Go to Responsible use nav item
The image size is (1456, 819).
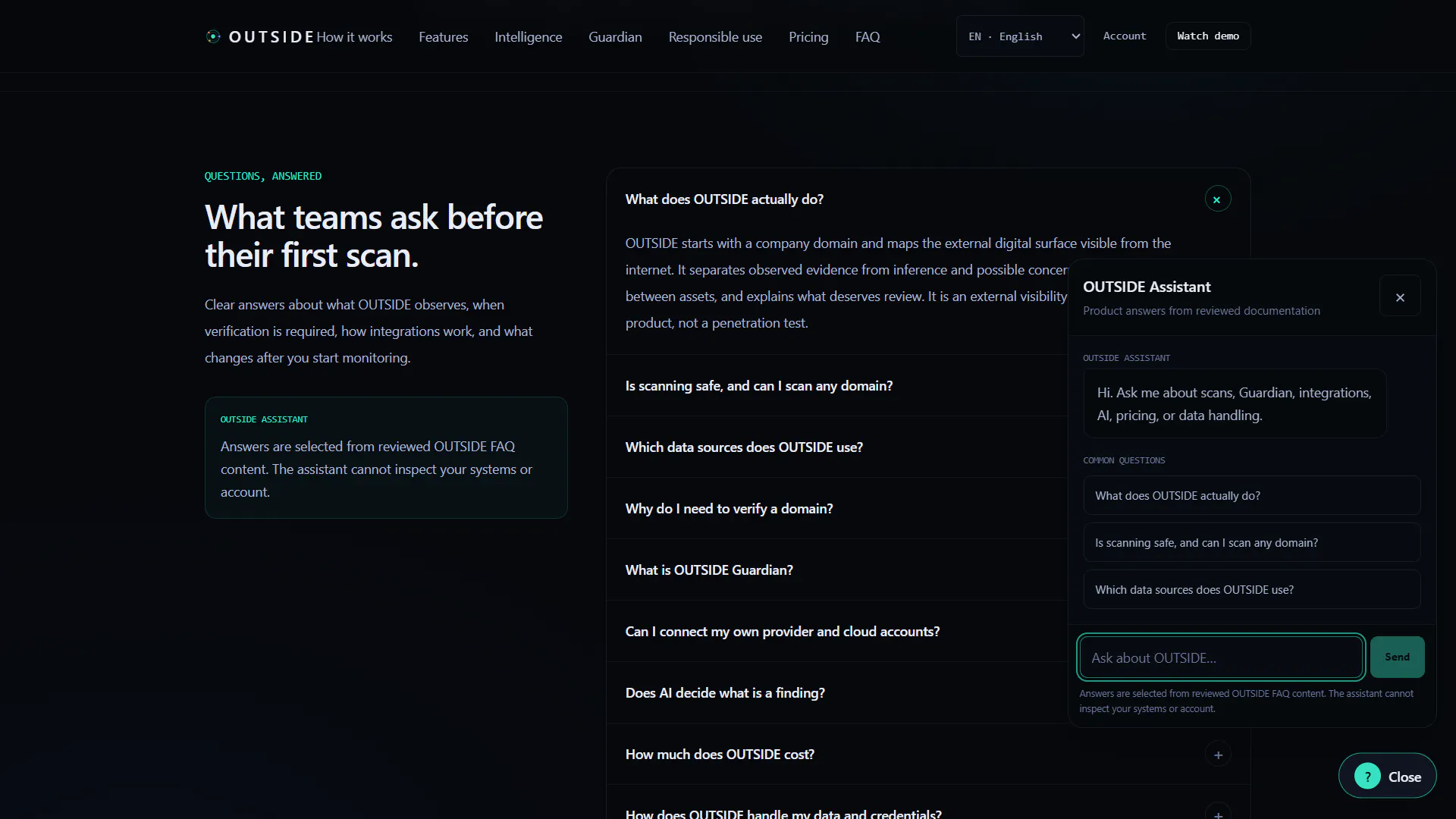tap(715, 36)
